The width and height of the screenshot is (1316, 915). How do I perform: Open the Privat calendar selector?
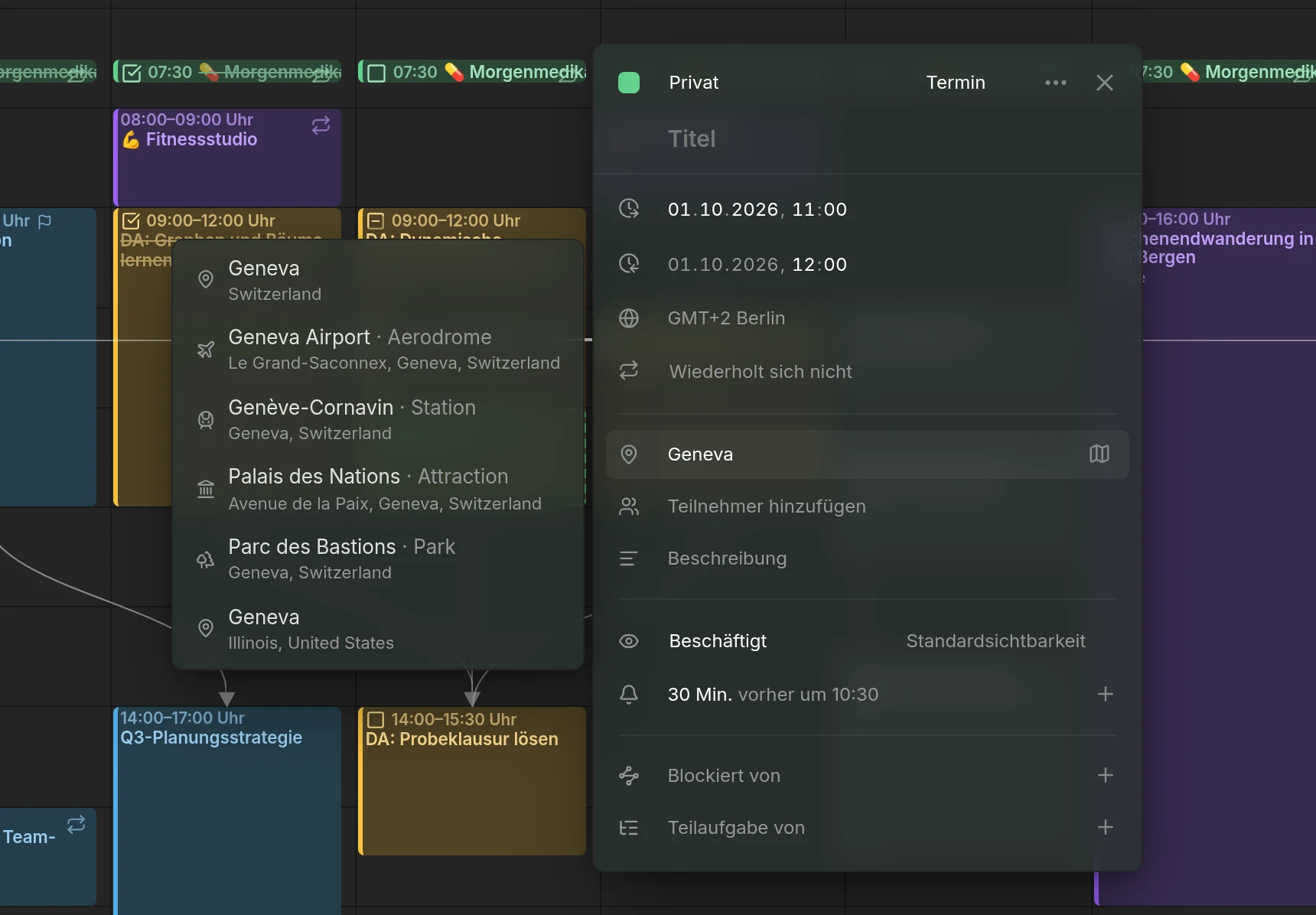point(693,83)
